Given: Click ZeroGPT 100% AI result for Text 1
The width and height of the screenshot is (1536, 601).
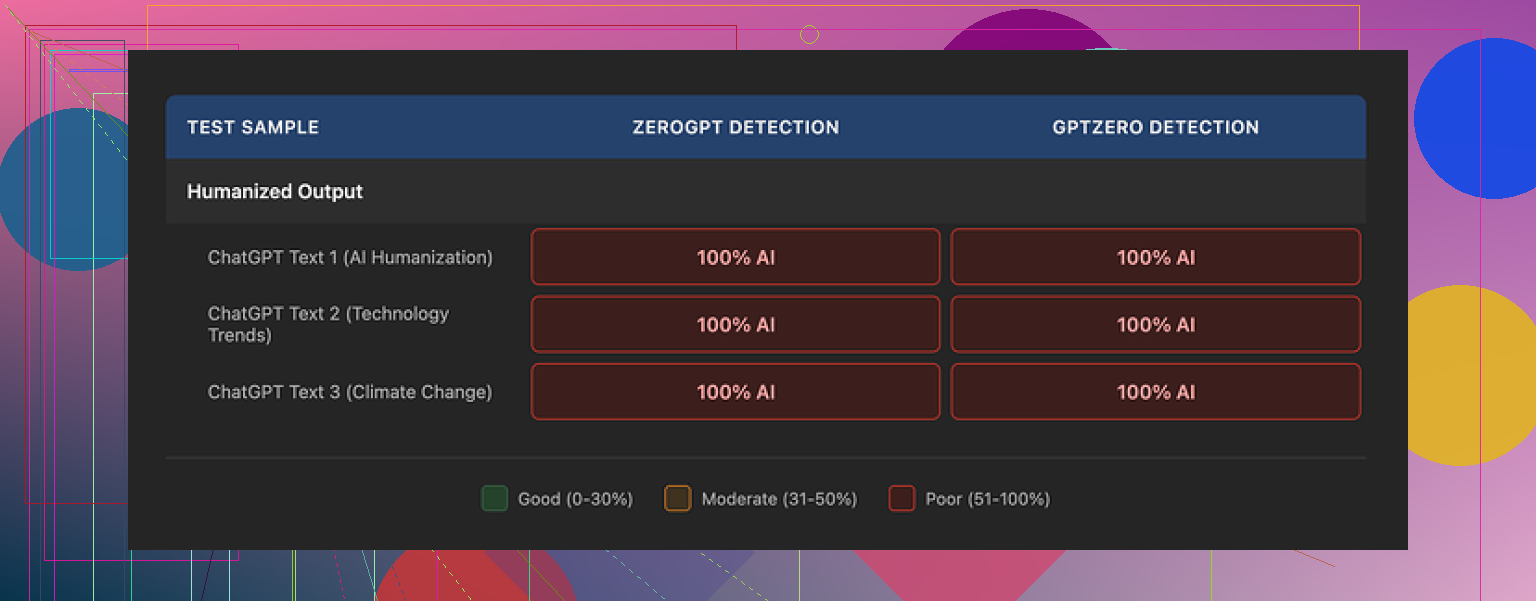Looking at the screenshot, I should 735,257.
